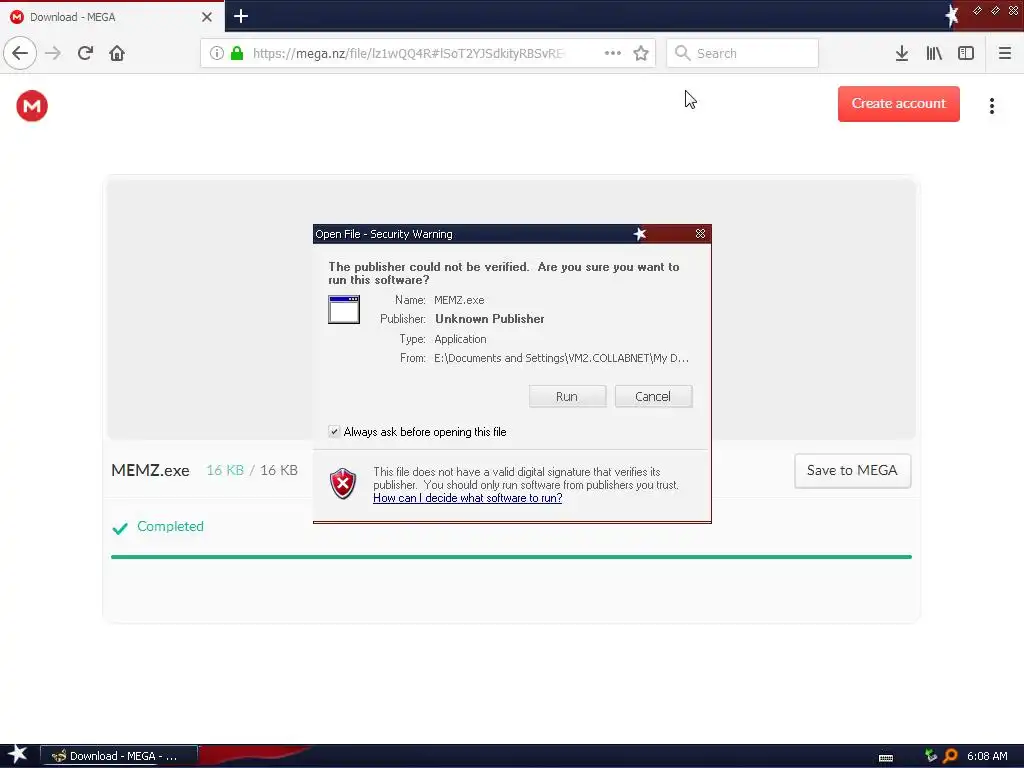Open How can I decide what software link
Image resolution: width=1024 pixels, height=768 pixels.
(x=468, y=498)
